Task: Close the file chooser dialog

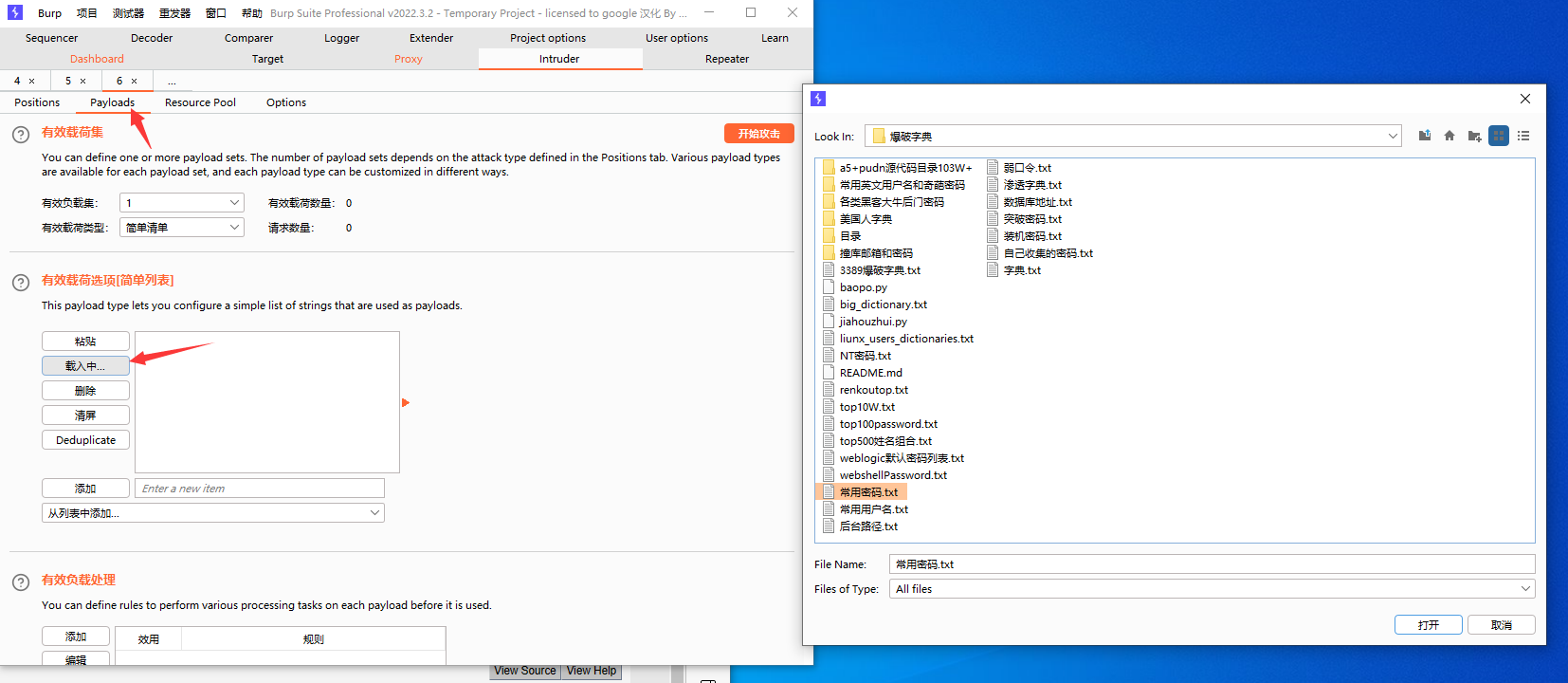Action: 1524,99
